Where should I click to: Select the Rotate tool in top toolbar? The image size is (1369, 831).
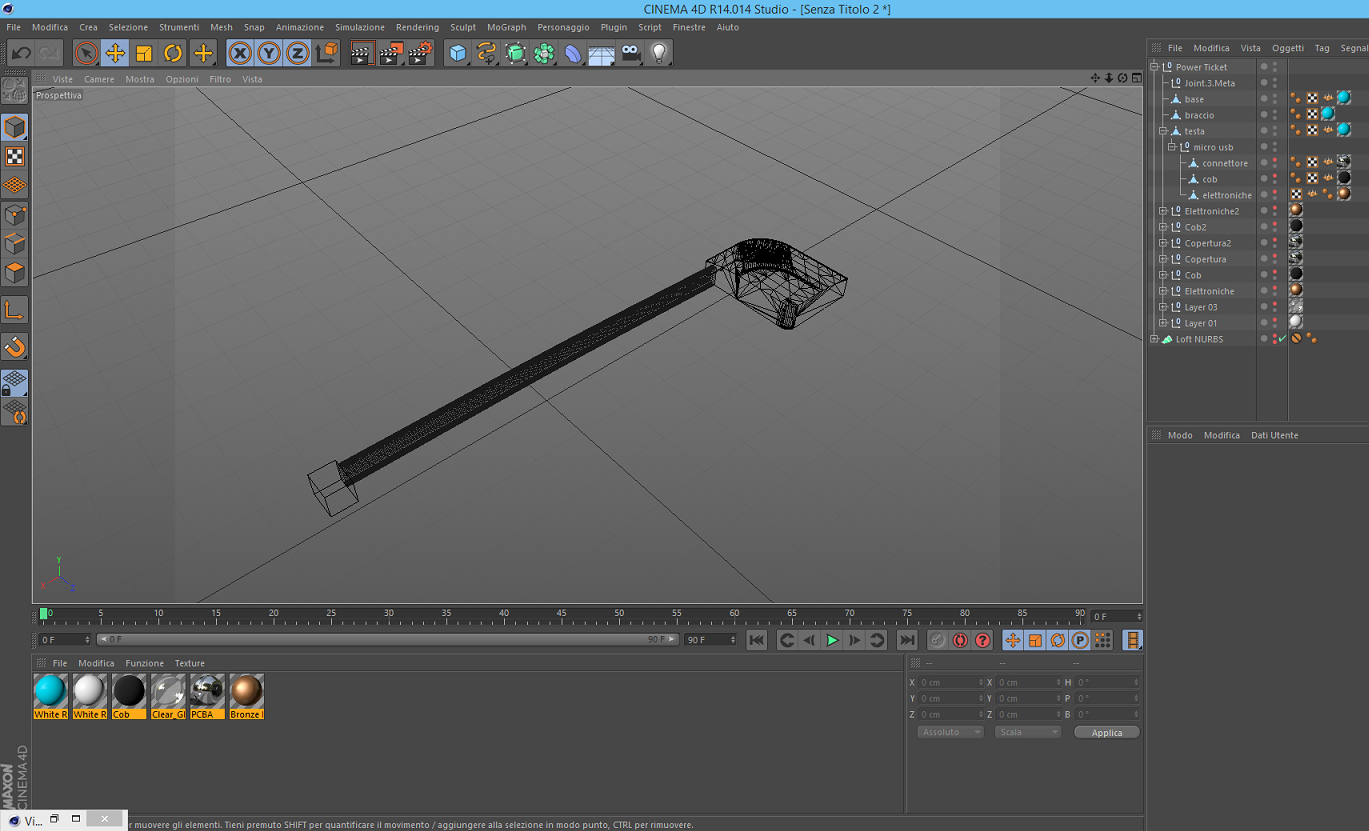click(173, 54)
